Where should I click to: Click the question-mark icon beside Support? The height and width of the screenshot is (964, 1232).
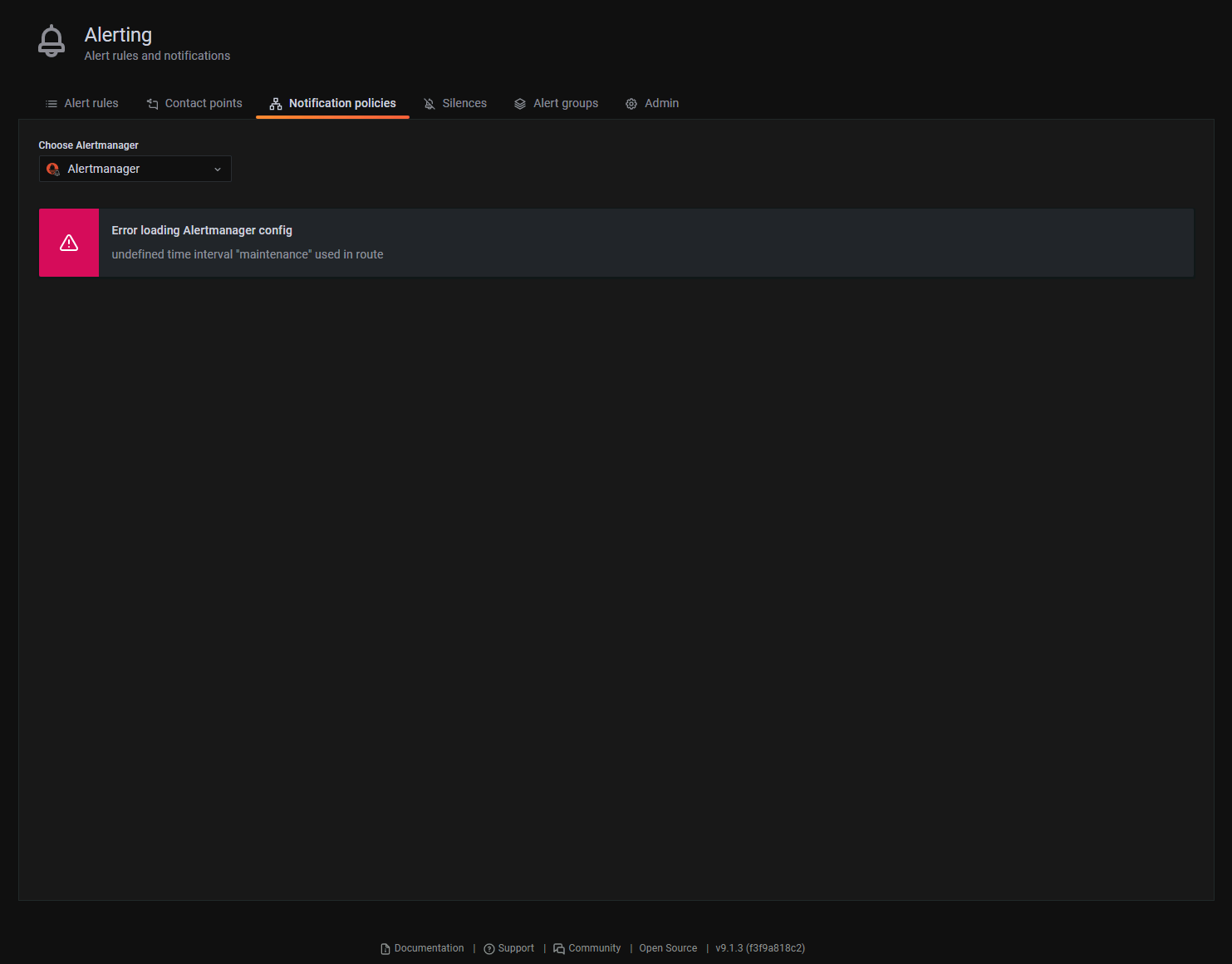488,948
